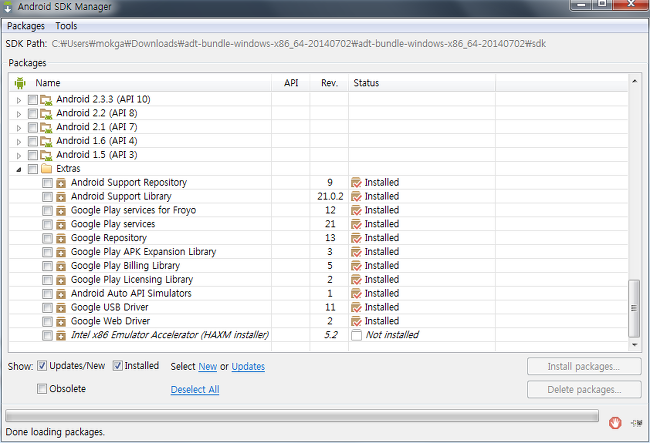Check the Google Play services checkbox
Image resolution: width=650 pixels, height=443 pixels.
[47, 224]
